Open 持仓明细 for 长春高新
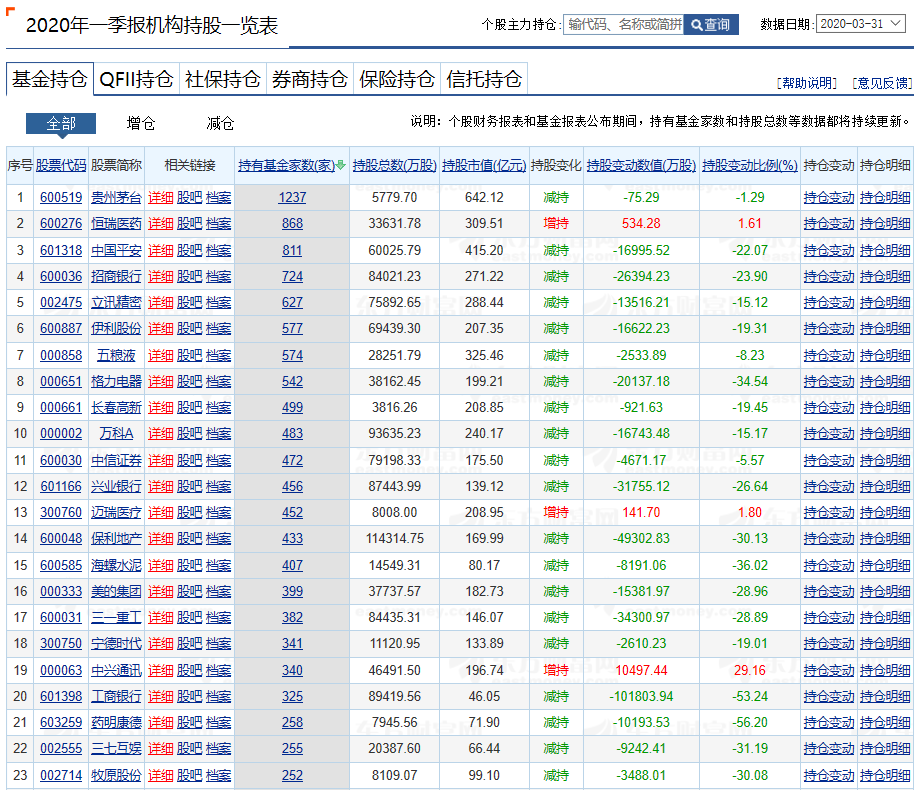 click(885, 407)
